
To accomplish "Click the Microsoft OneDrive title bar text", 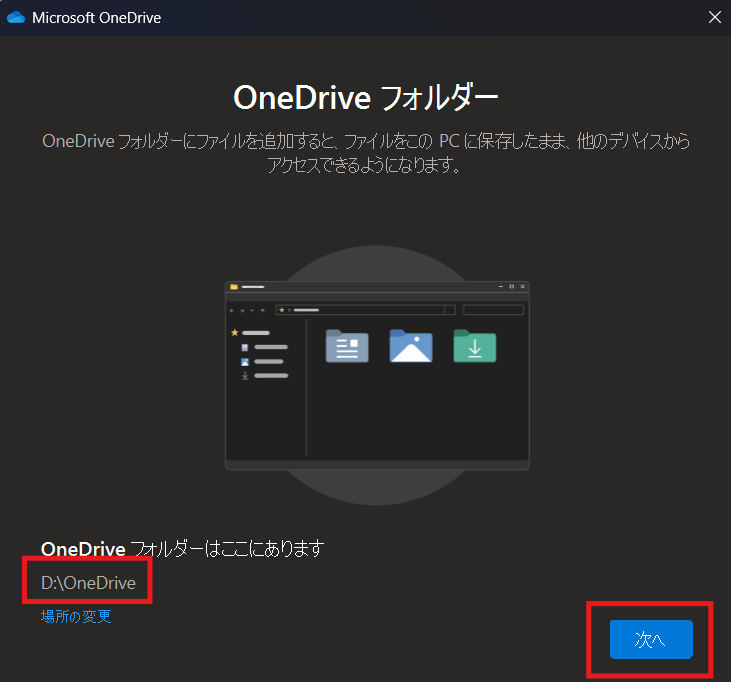I will point(97,18).
